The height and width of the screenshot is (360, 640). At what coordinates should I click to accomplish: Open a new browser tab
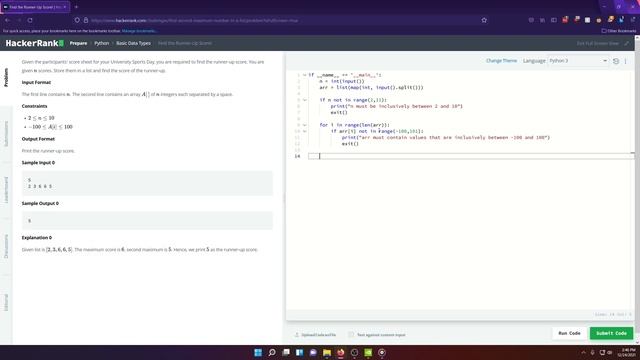pos(76,7)
